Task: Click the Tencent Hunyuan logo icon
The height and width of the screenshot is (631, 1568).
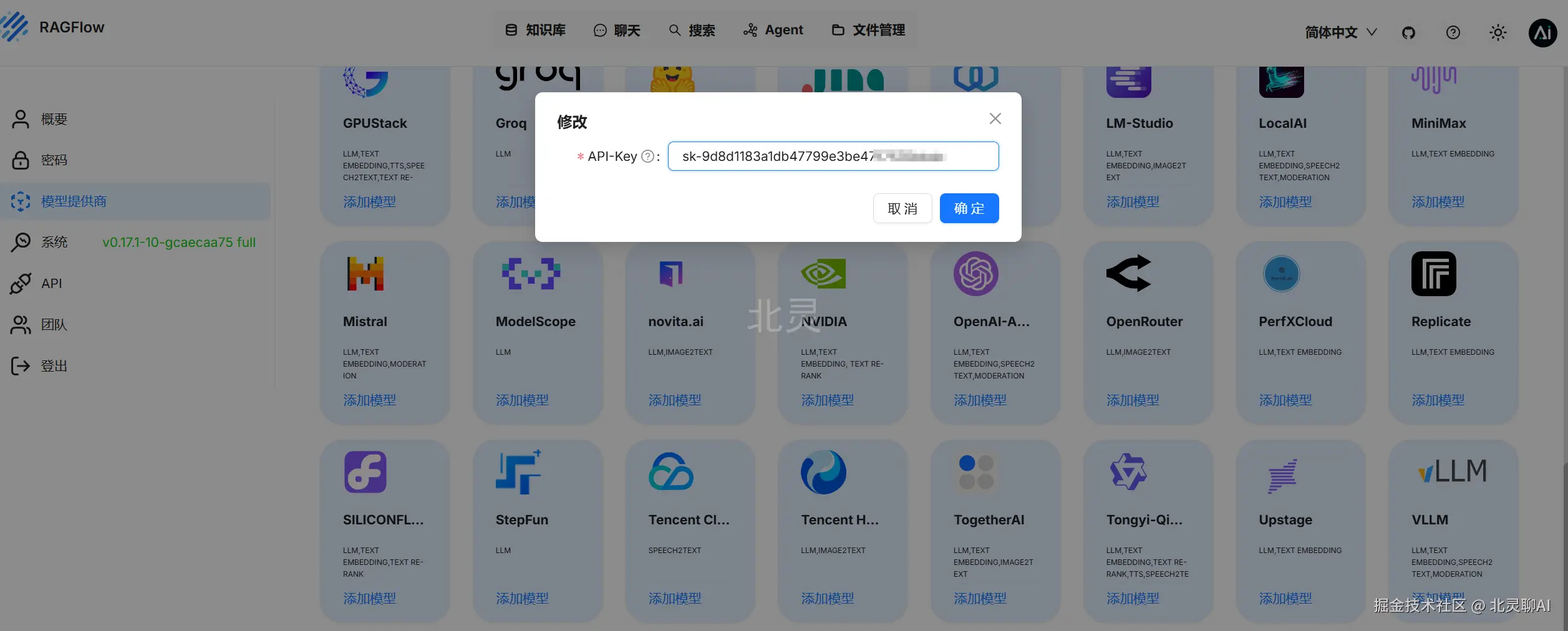Action: tap(823, 472)
